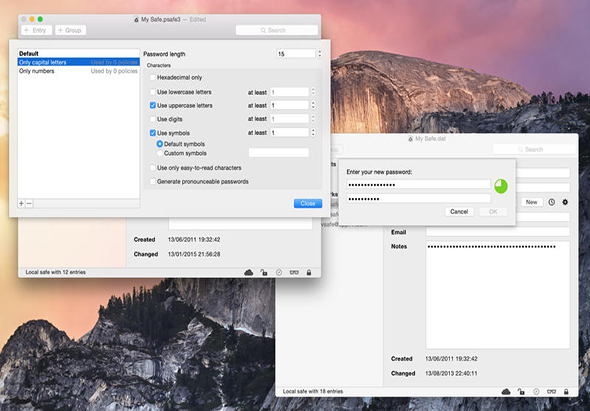Click the password confirmation field

click(418, 198)
